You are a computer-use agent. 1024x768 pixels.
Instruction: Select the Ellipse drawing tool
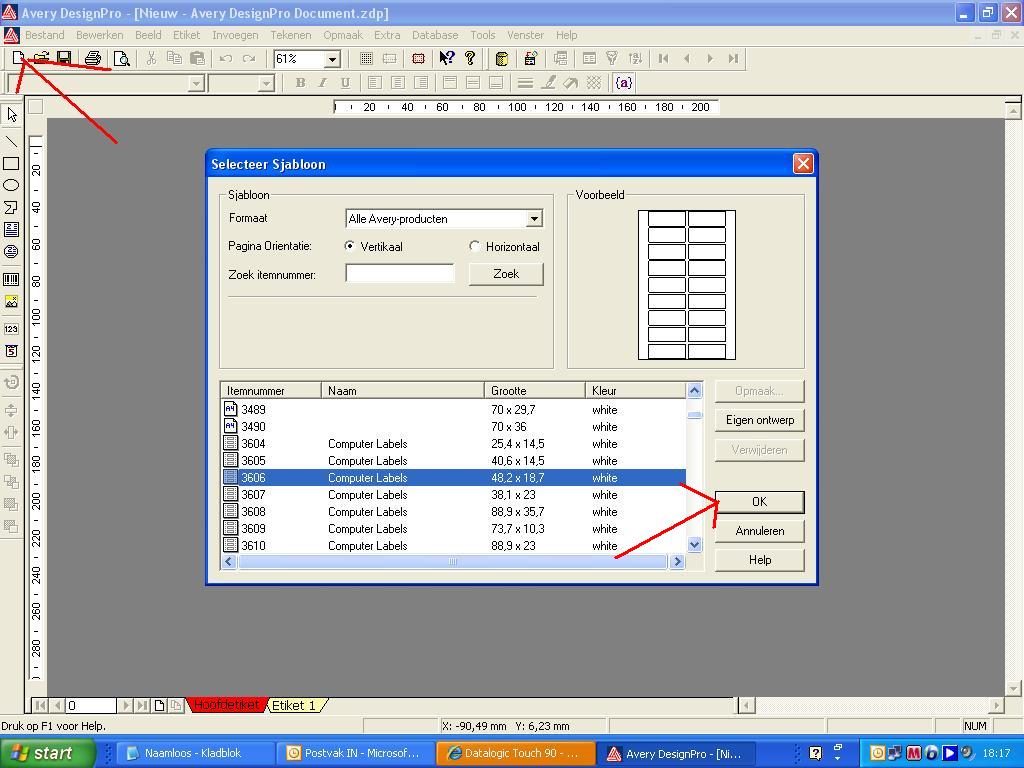tap(12, 185)
